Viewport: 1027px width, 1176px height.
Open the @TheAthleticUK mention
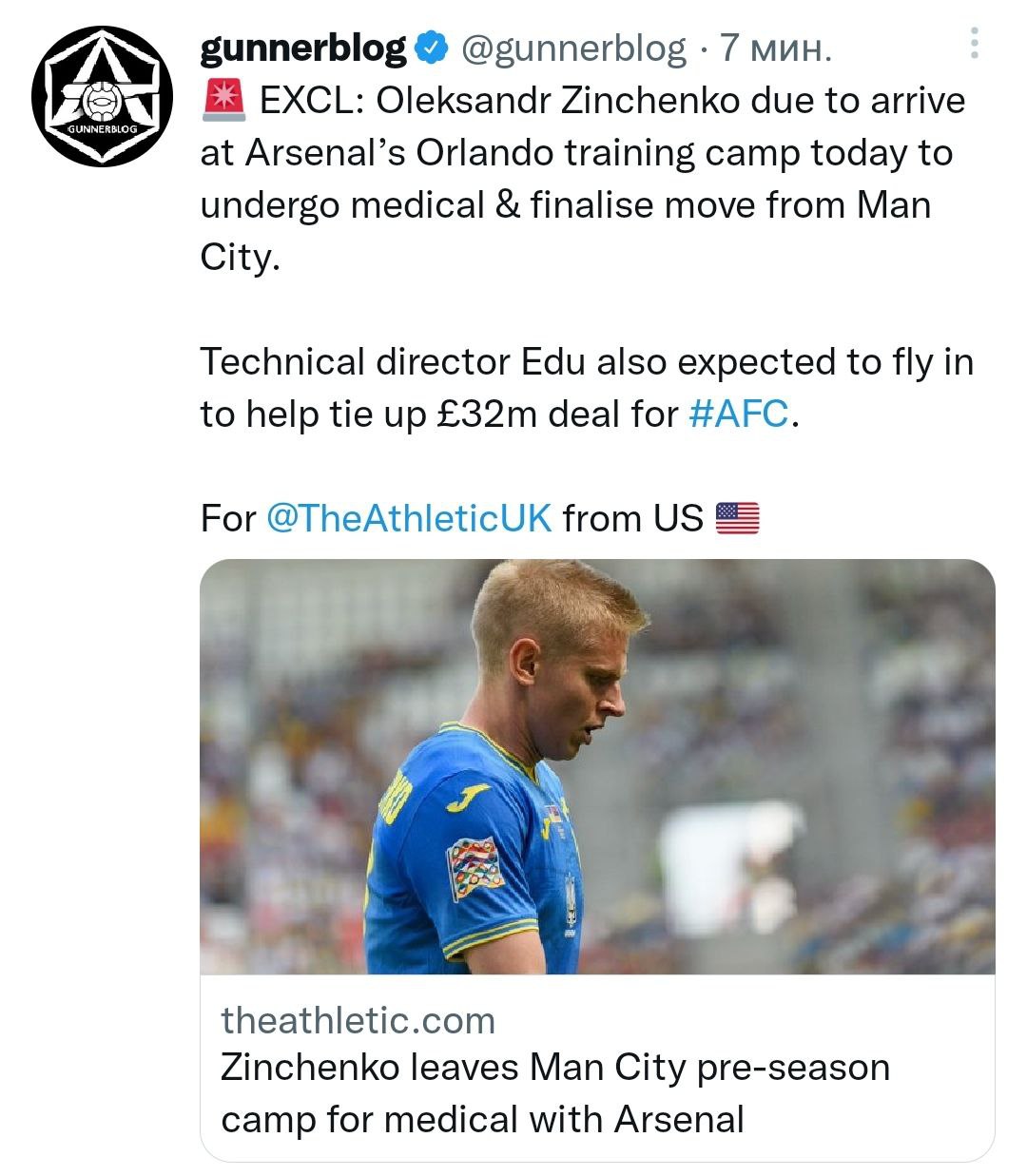(409, 518)
